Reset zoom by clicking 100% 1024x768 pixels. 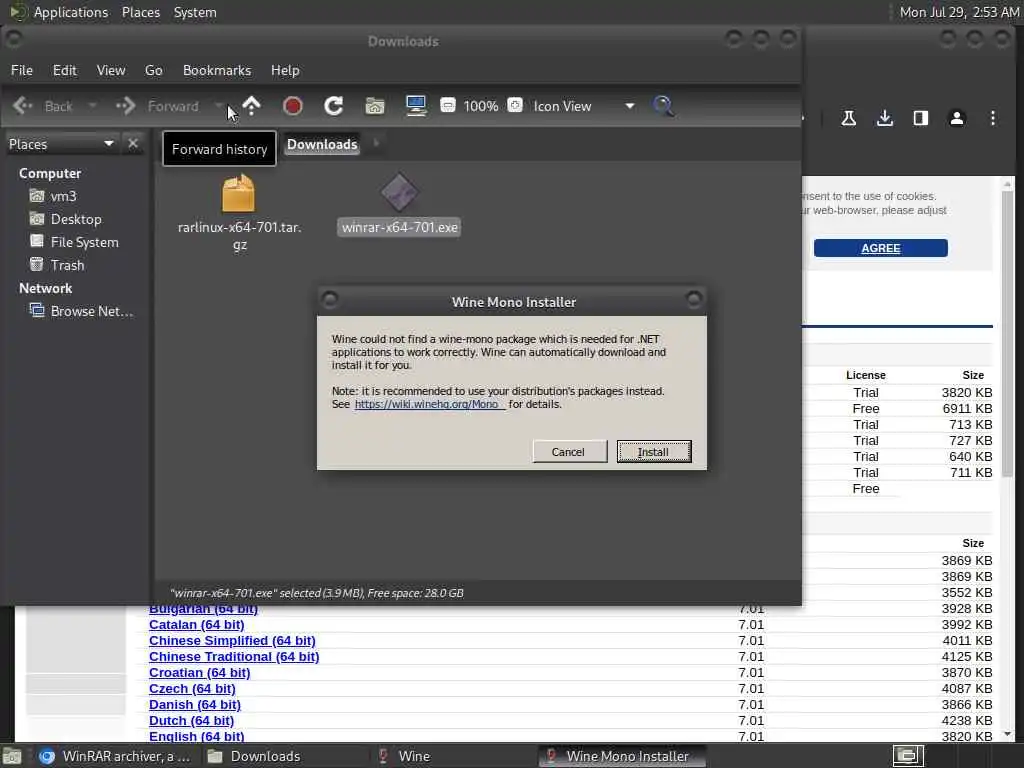point(481,106)
